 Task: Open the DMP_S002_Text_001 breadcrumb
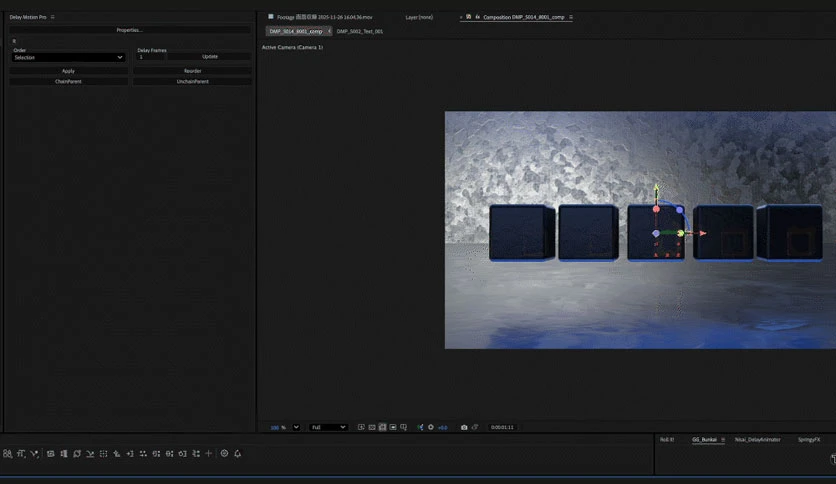(x=359, y=31)
